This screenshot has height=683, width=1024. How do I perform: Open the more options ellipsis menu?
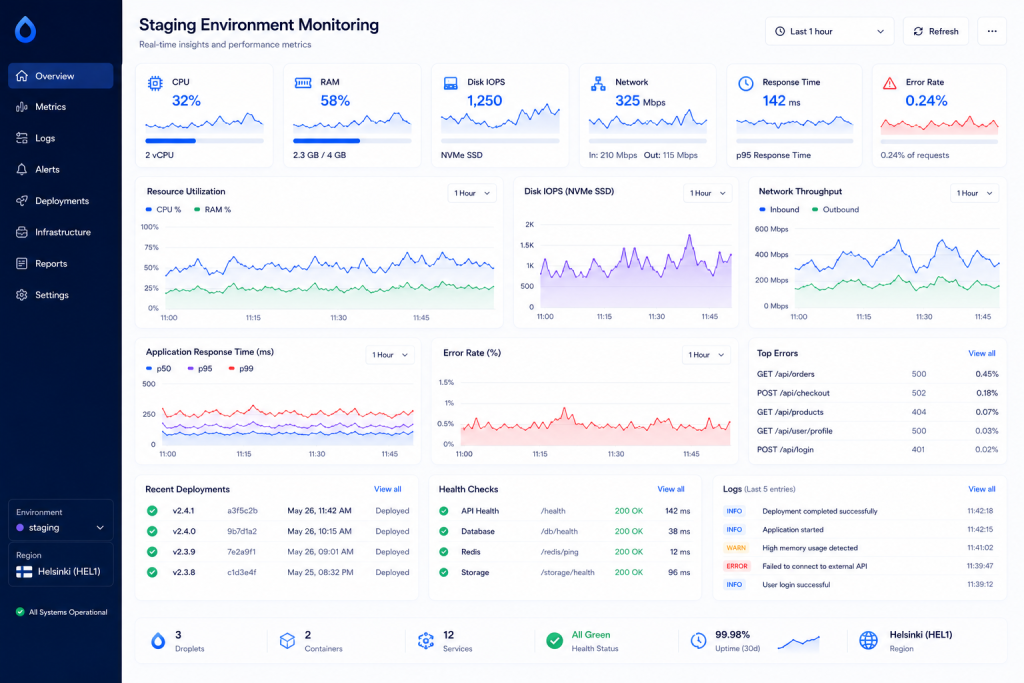tap(992, 31)
